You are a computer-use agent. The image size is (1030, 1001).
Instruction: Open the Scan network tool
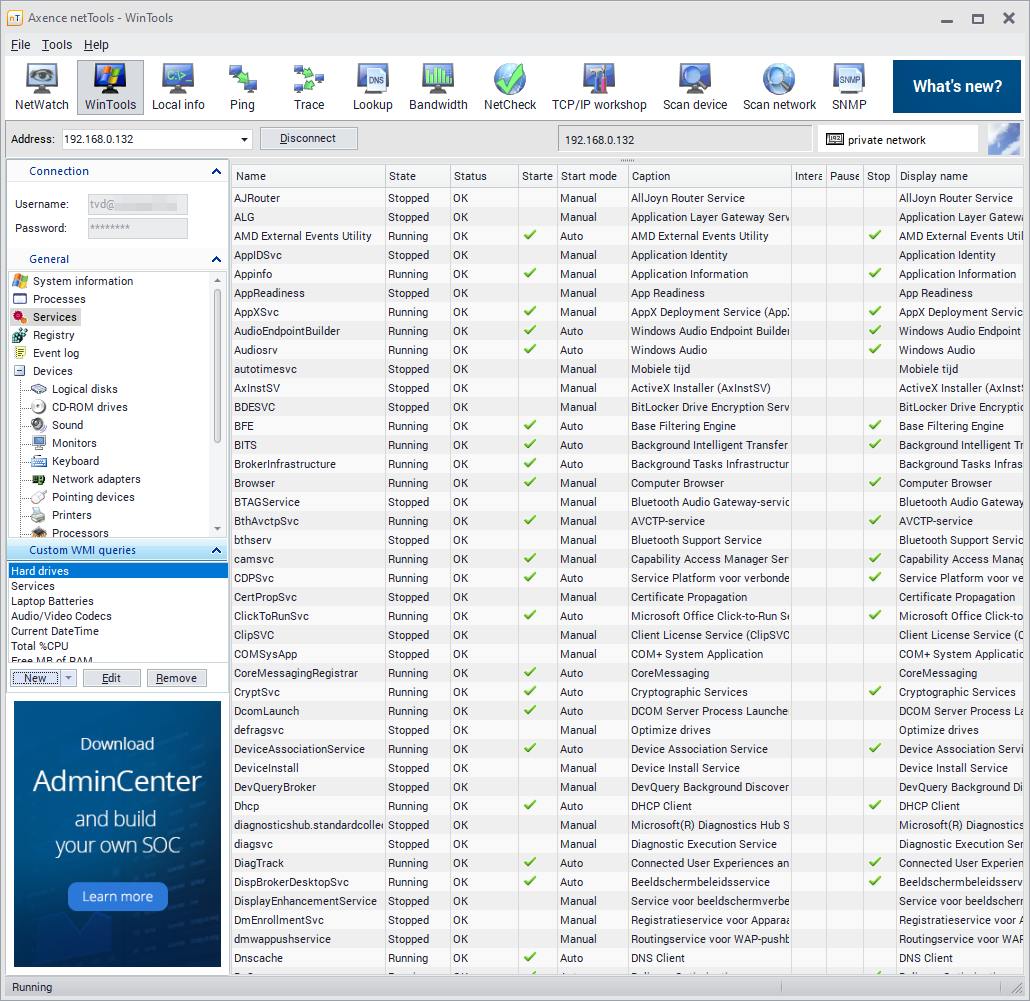coord(779,87)
